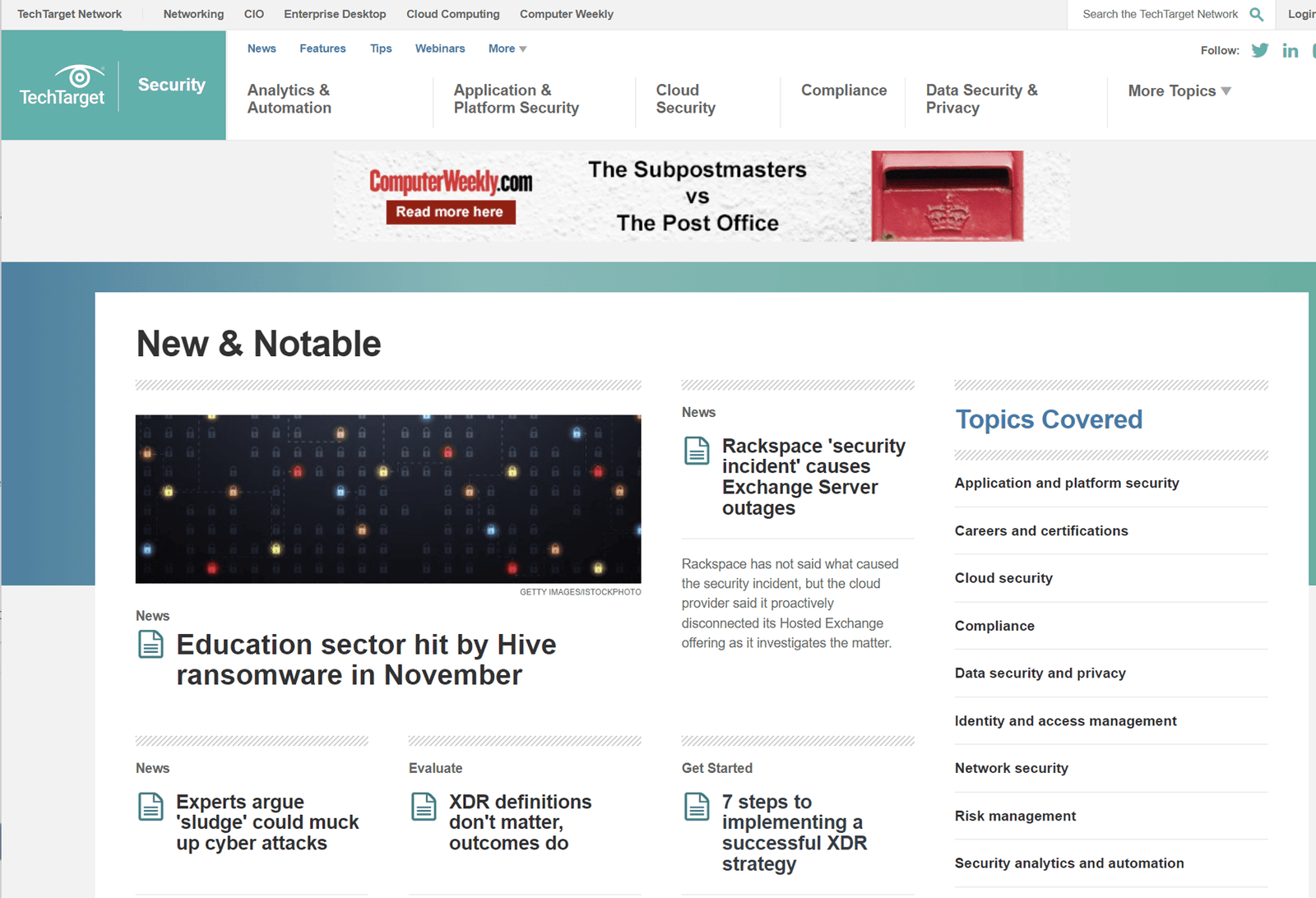Viewport: 1316px width, 898px height.
Task: Go to Cloud Security topic menu
Action: [x=686, y=99]
